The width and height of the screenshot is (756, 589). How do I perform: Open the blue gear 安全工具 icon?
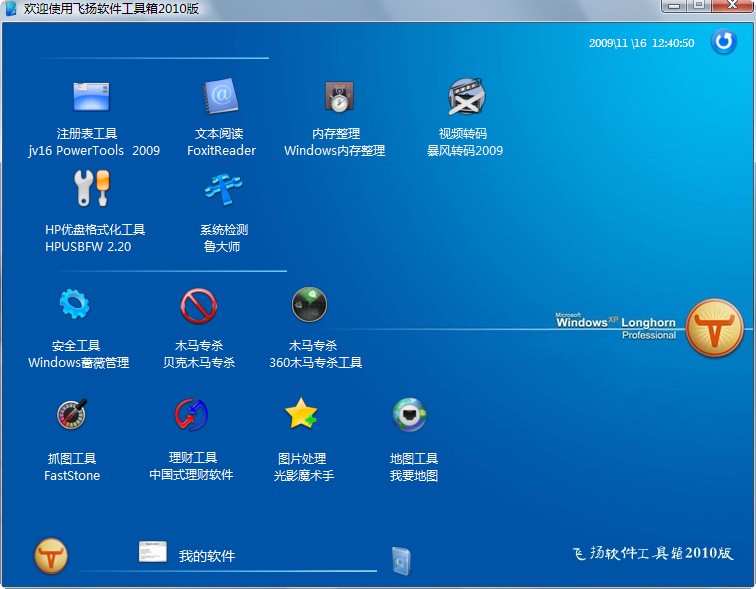74,304
